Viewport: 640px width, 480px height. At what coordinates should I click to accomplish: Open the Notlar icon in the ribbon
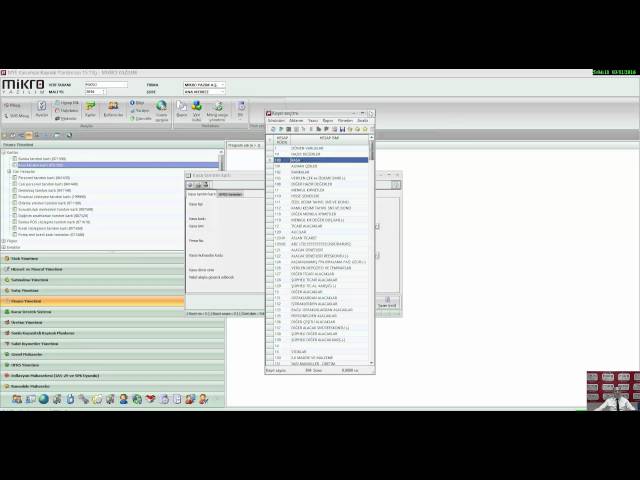(x=42, y=109)
